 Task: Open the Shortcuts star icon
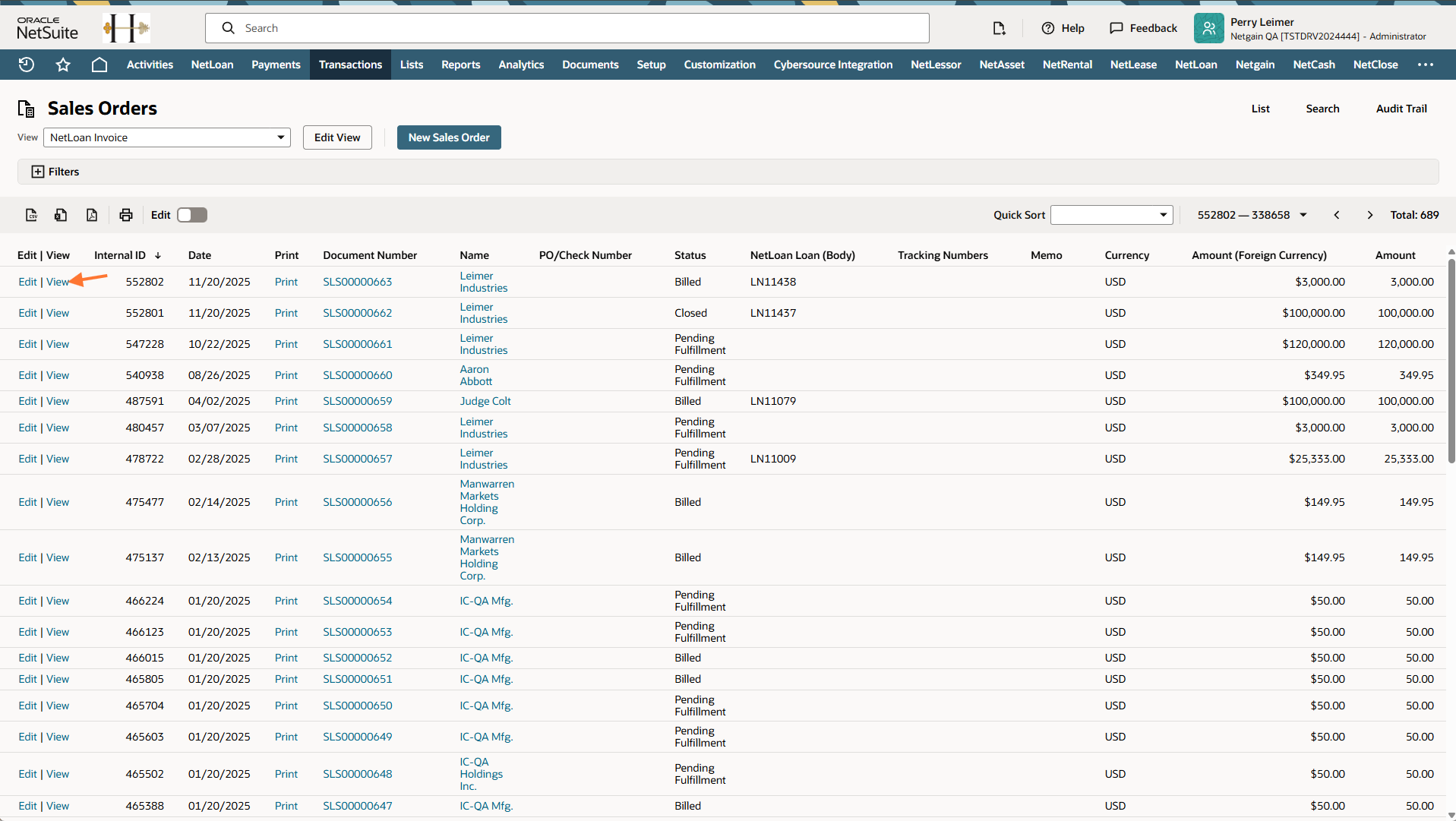tap(63, 65)
